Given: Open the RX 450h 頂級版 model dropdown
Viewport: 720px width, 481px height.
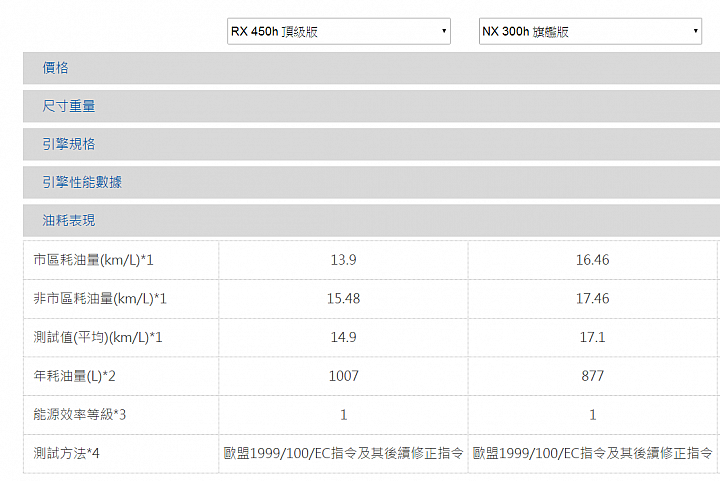Looking at the screenshot, I should pos(338,31).
